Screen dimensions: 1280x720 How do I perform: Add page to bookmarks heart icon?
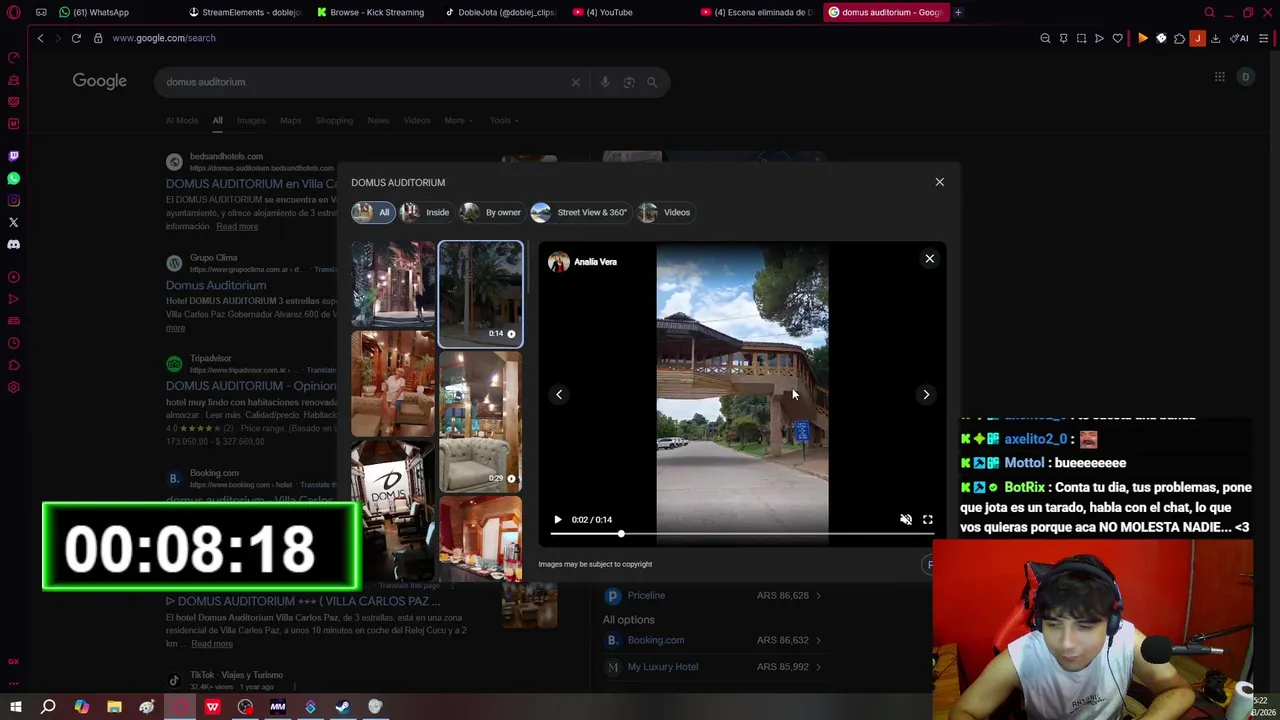[x=1118, y=38]
